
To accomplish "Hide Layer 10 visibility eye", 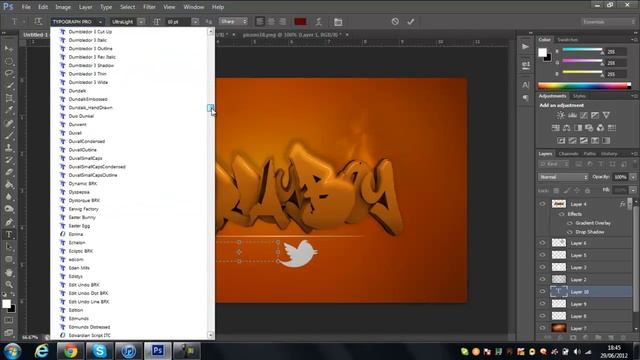I will click(542, 291).
